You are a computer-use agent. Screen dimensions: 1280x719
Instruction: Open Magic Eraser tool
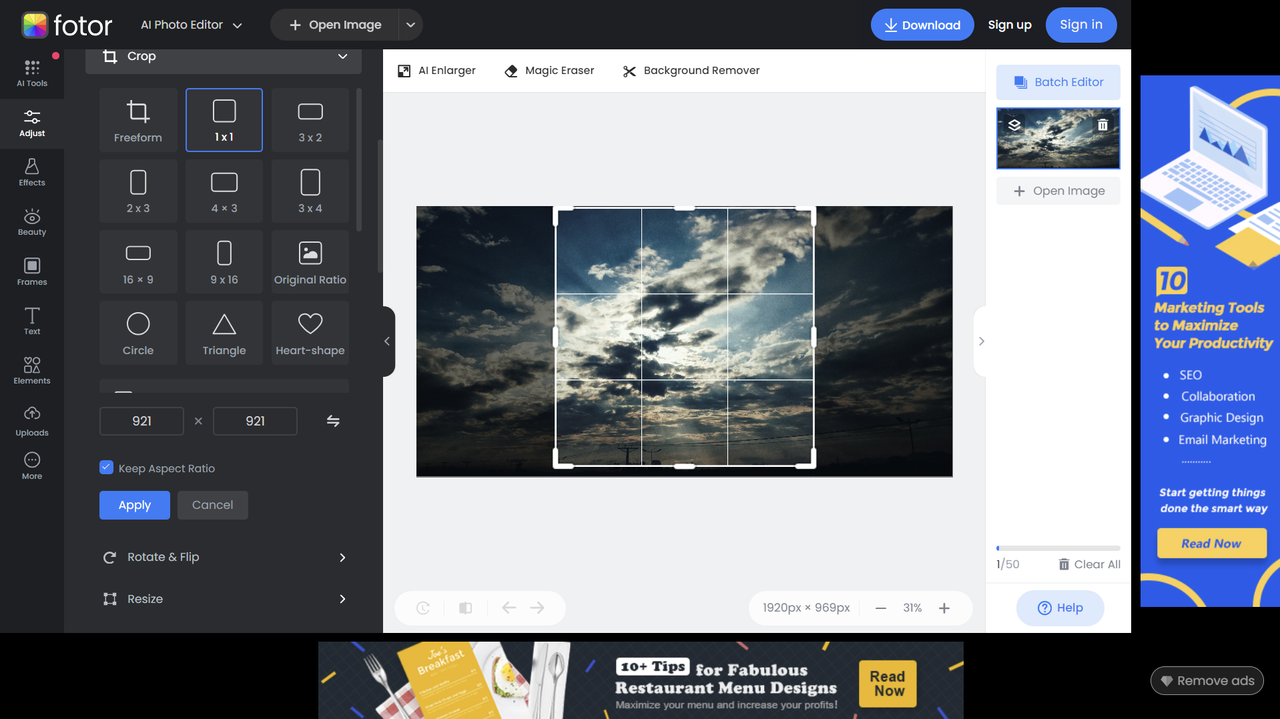pyautogui.click(x=549, y=71)
